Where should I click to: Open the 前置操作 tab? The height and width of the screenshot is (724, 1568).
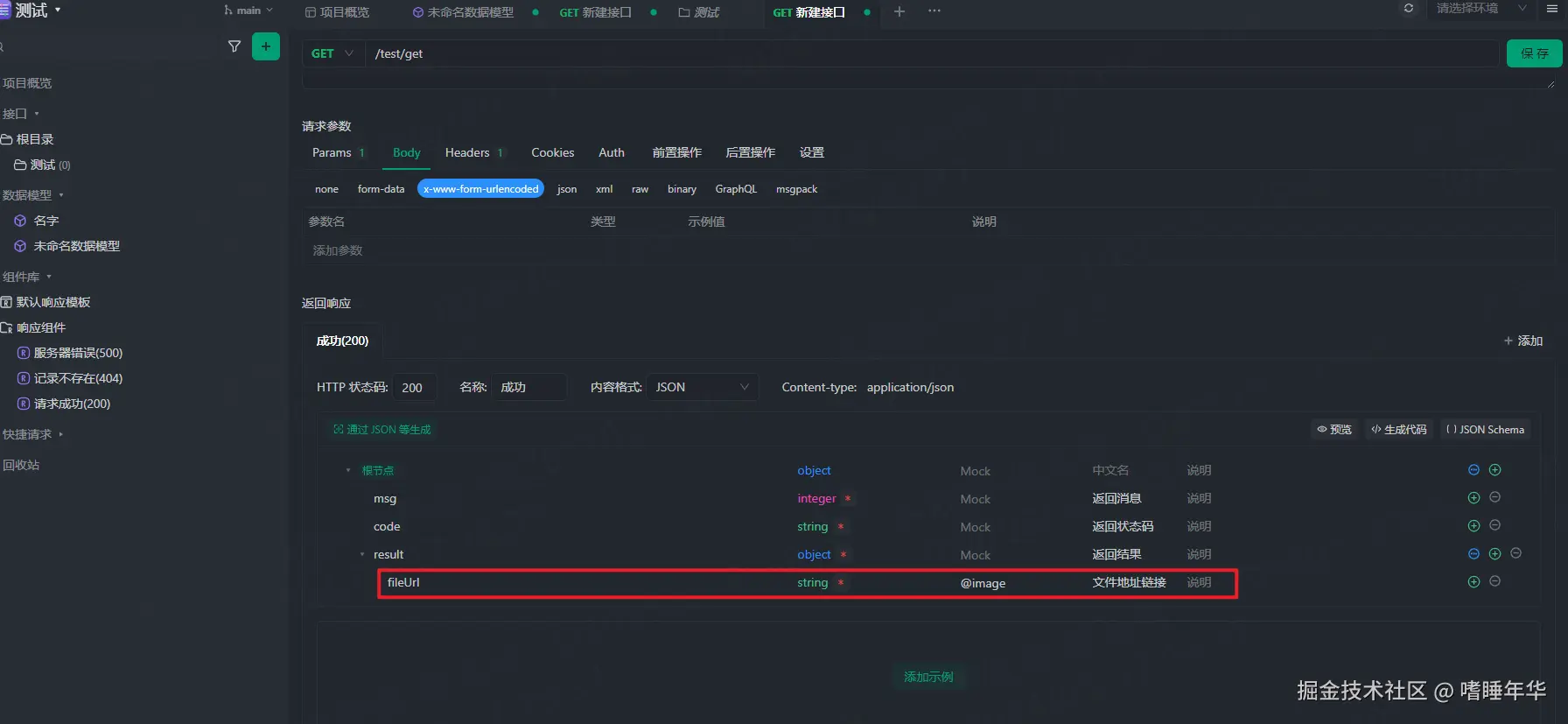tap(676, 152)
